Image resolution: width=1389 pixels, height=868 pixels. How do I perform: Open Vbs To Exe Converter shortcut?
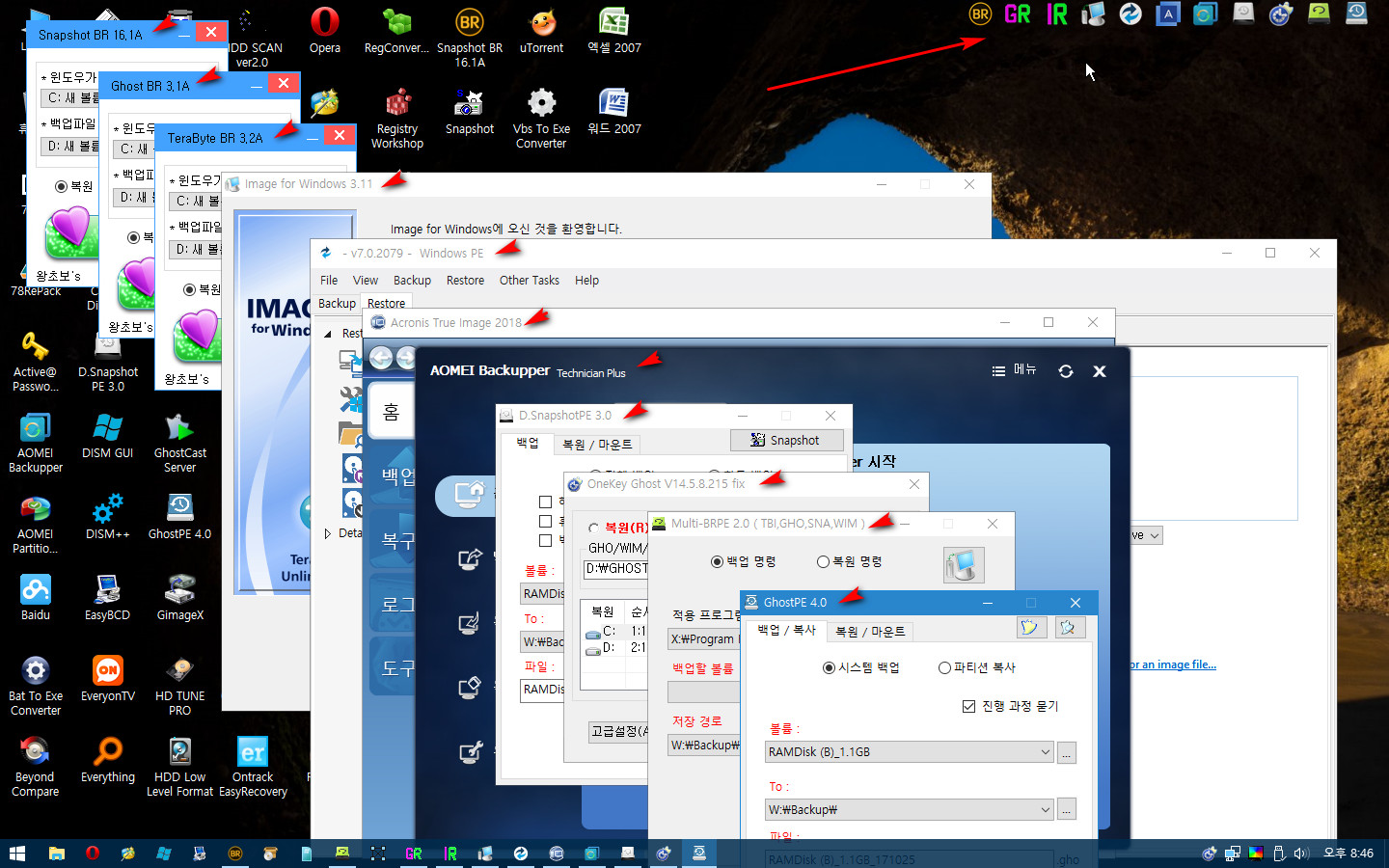(x=541, y=119)
